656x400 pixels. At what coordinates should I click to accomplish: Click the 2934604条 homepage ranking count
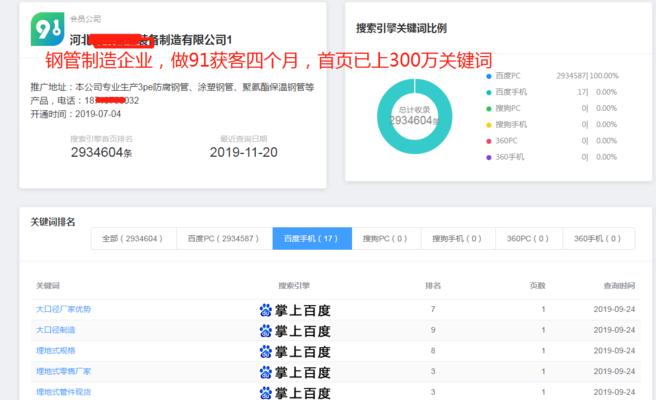coord(102,152)
